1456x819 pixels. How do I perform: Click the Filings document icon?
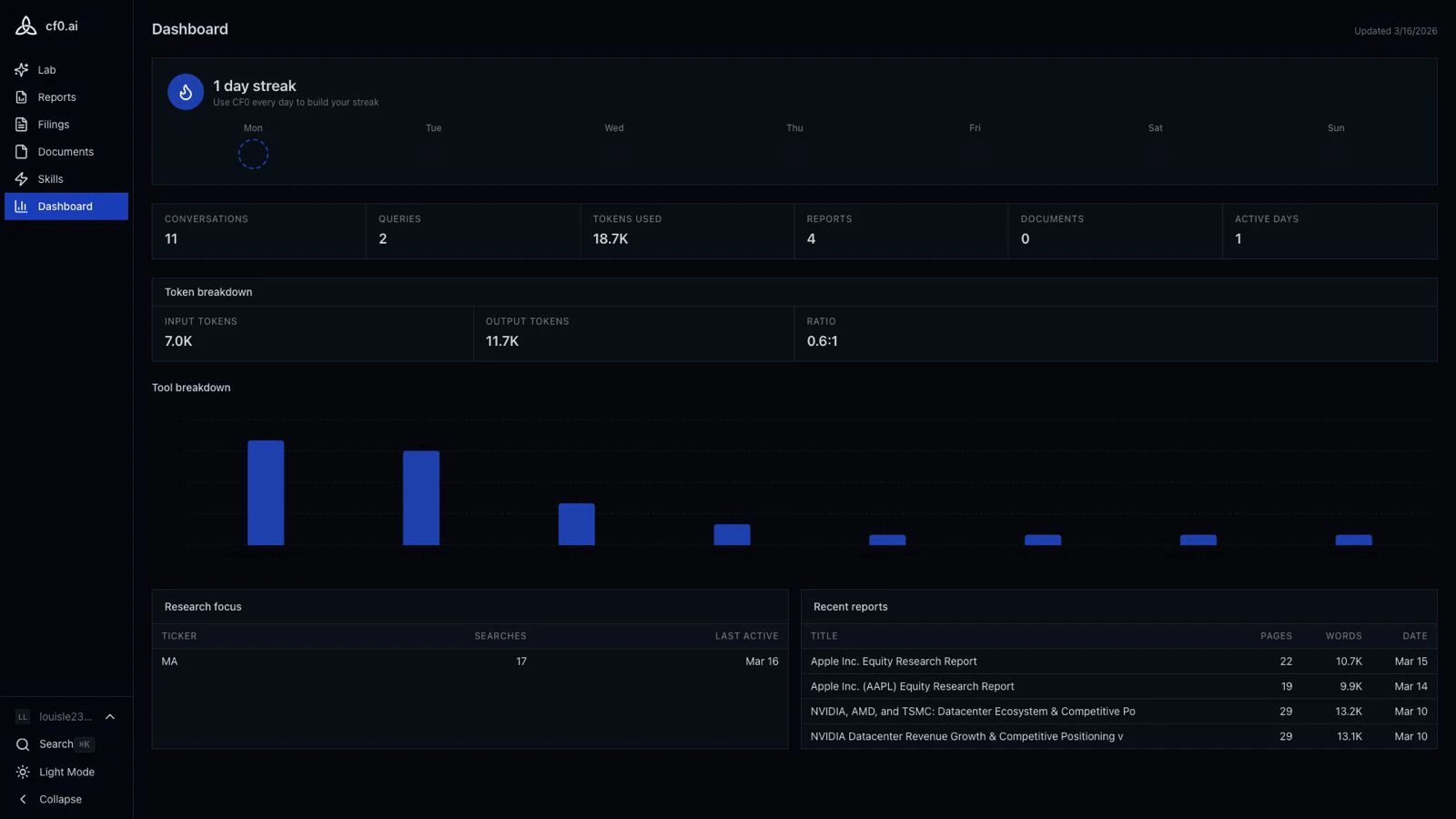[22, 125]
